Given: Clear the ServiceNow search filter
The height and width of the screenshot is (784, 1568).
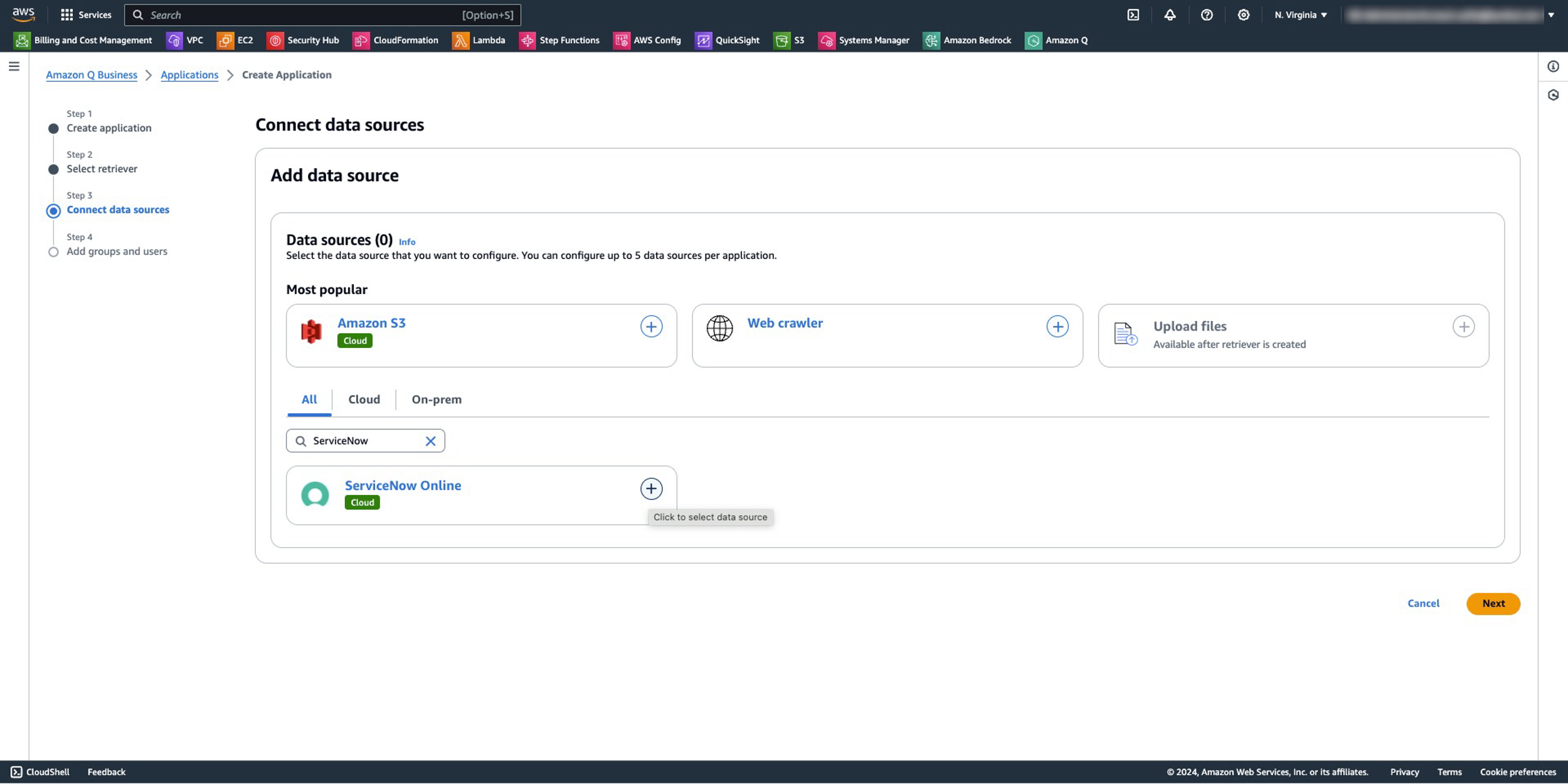Looking at the screenshot, I should click(430, 441).
